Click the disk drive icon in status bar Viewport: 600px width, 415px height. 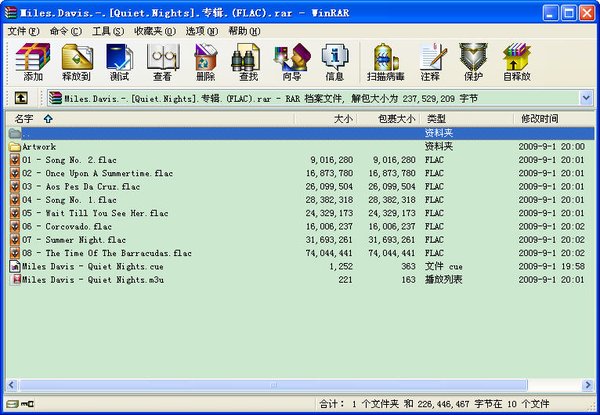click(x=12, y=404)
